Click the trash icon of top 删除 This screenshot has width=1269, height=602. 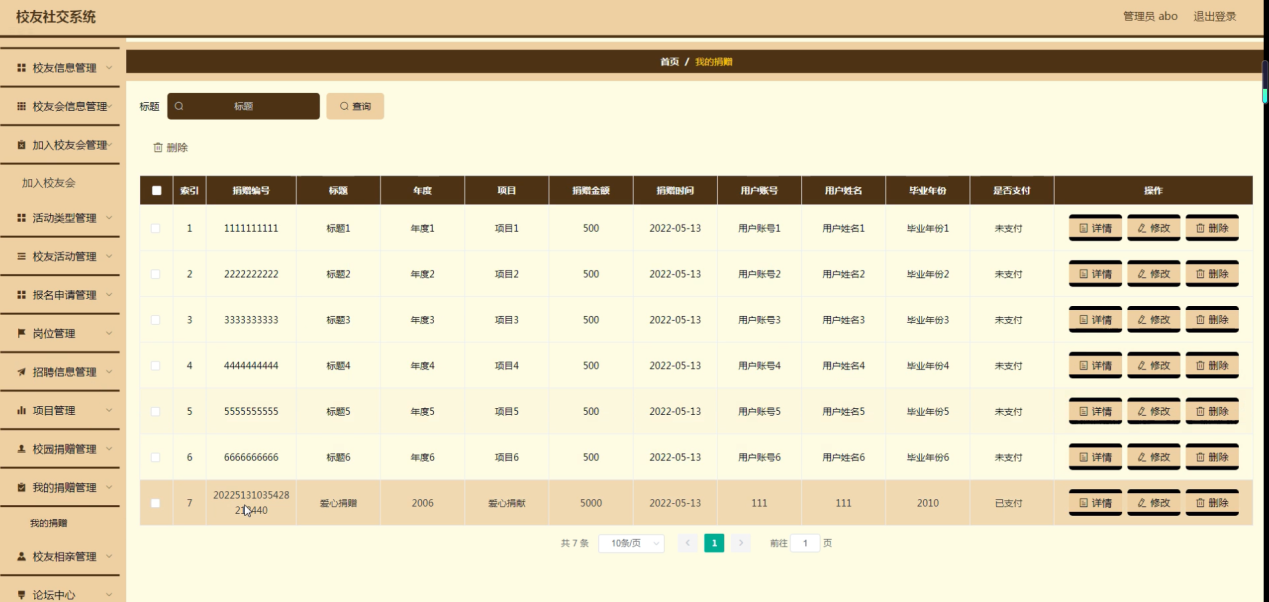(x=157, y=147)
